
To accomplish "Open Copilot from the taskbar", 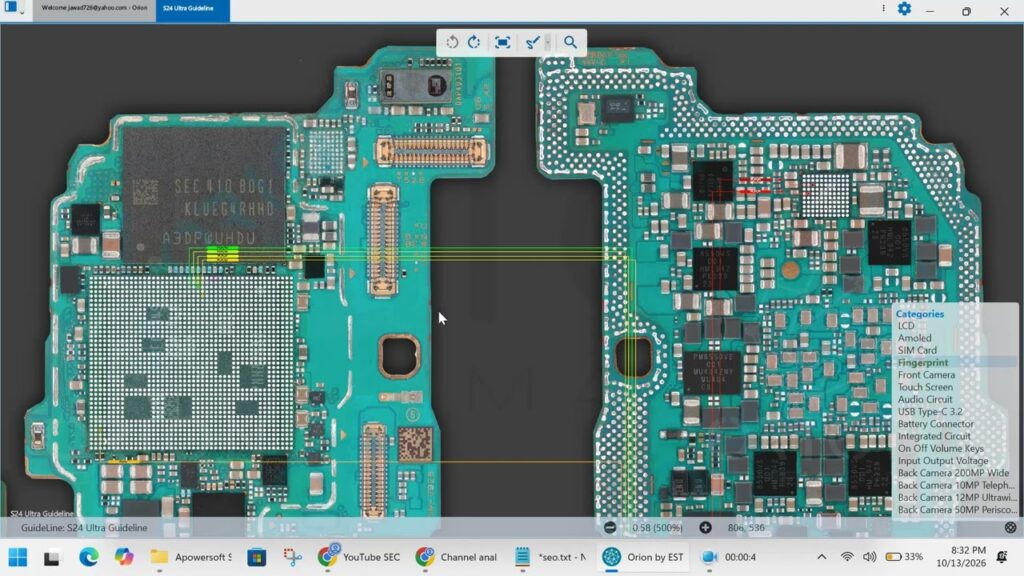I will [x=123, y=557].
